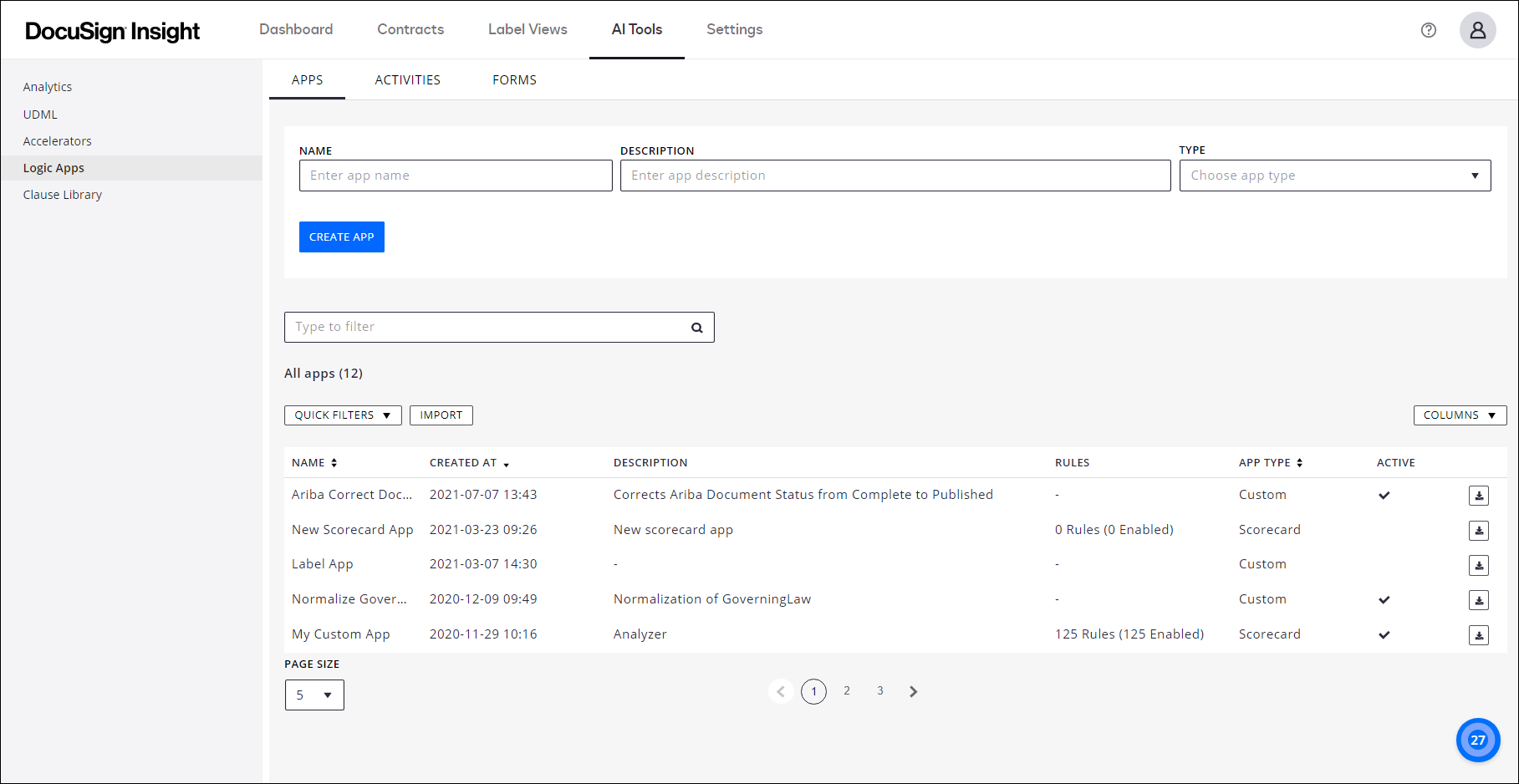Click the IMPORT button
The width and height of the screenshot is (1519, 784).
441,415
